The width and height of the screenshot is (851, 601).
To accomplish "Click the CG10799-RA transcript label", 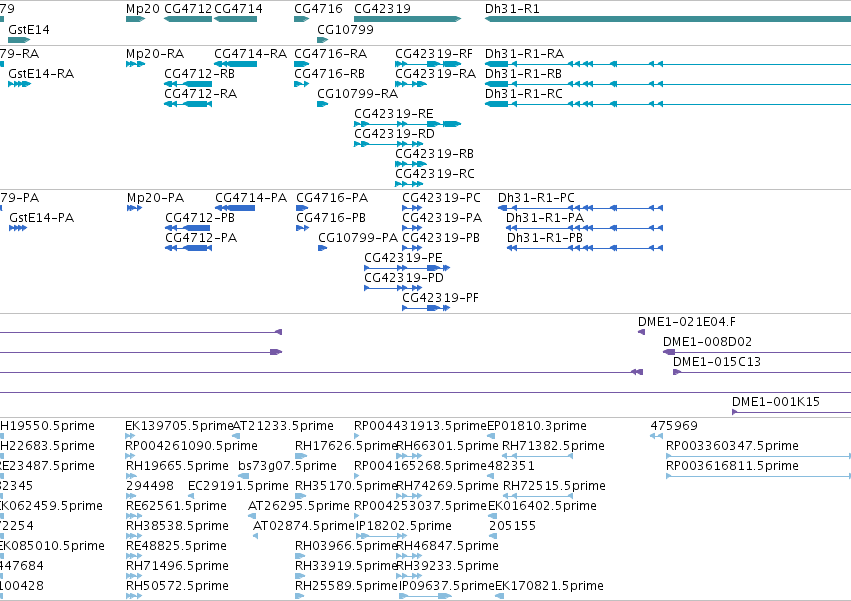I will [358, 94].
